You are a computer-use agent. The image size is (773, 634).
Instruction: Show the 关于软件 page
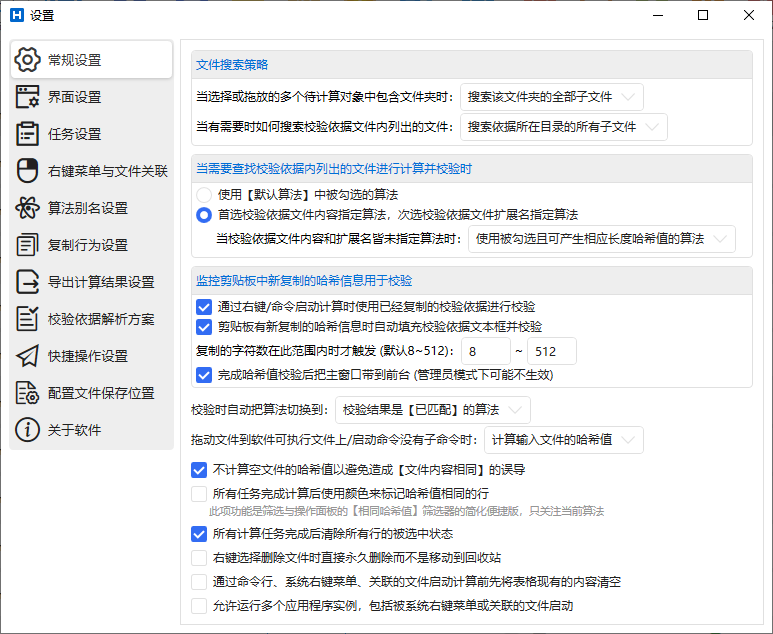pyautogui.click(x=92, y=429)
